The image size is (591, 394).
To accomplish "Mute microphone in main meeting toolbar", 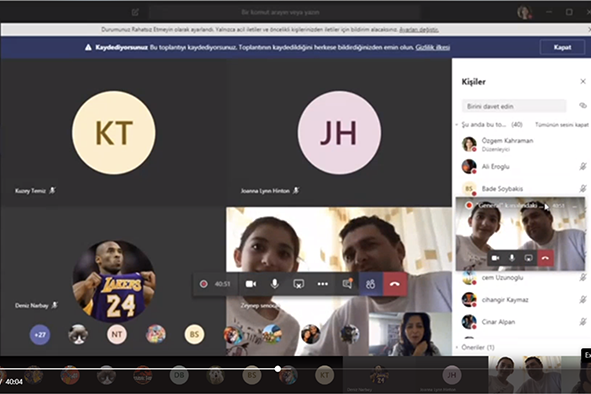I will click(x=275, y=284).
